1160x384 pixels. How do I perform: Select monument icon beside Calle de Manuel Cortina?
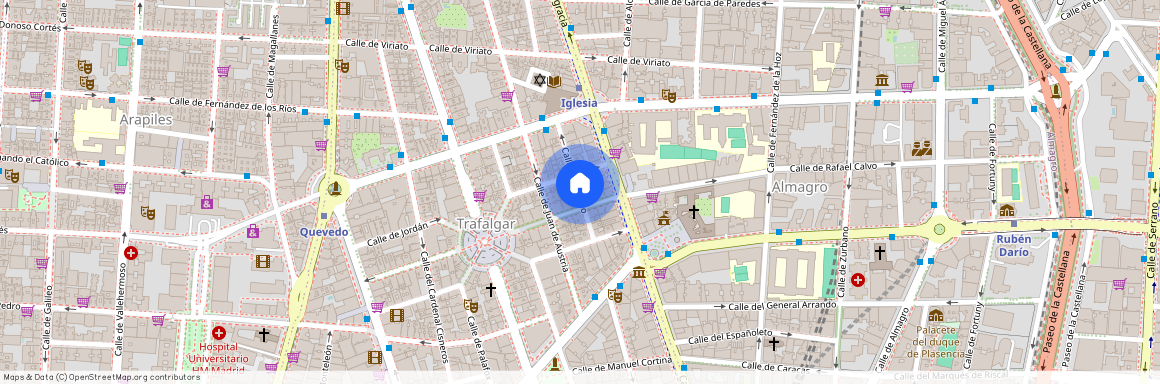pos(554,363)
